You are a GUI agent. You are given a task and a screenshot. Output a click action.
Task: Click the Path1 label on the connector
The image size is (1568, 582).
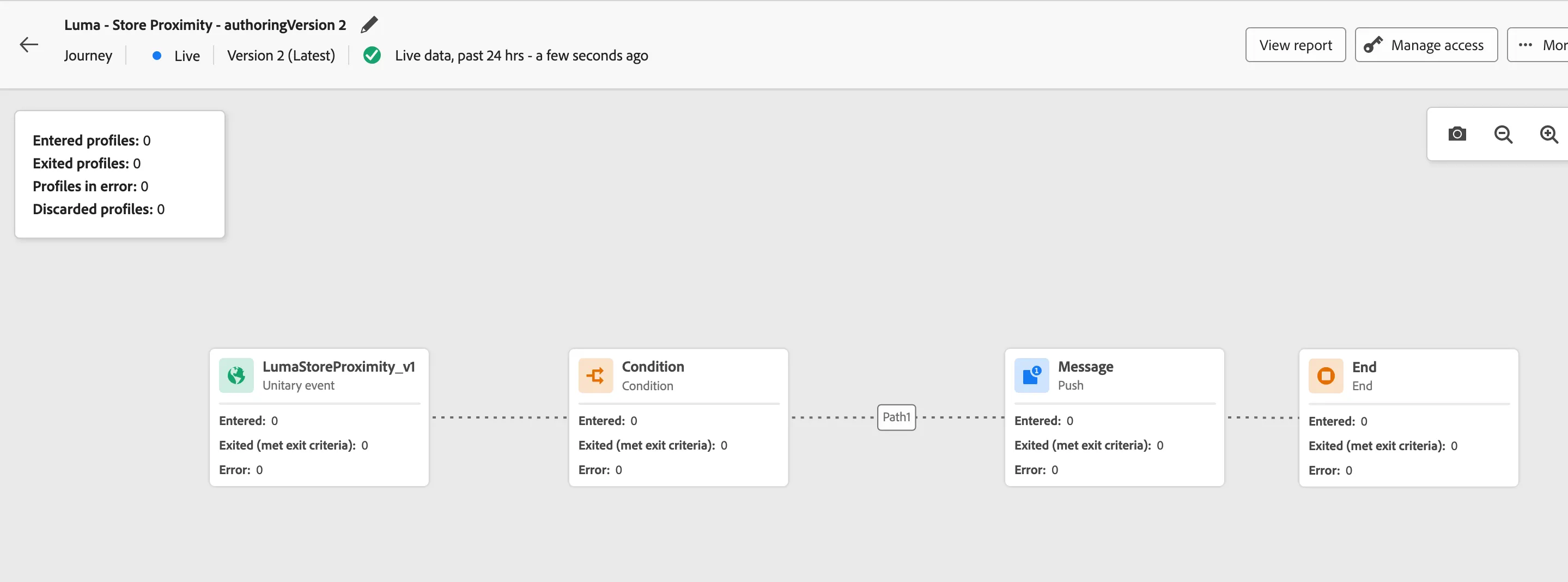point(897,417)
